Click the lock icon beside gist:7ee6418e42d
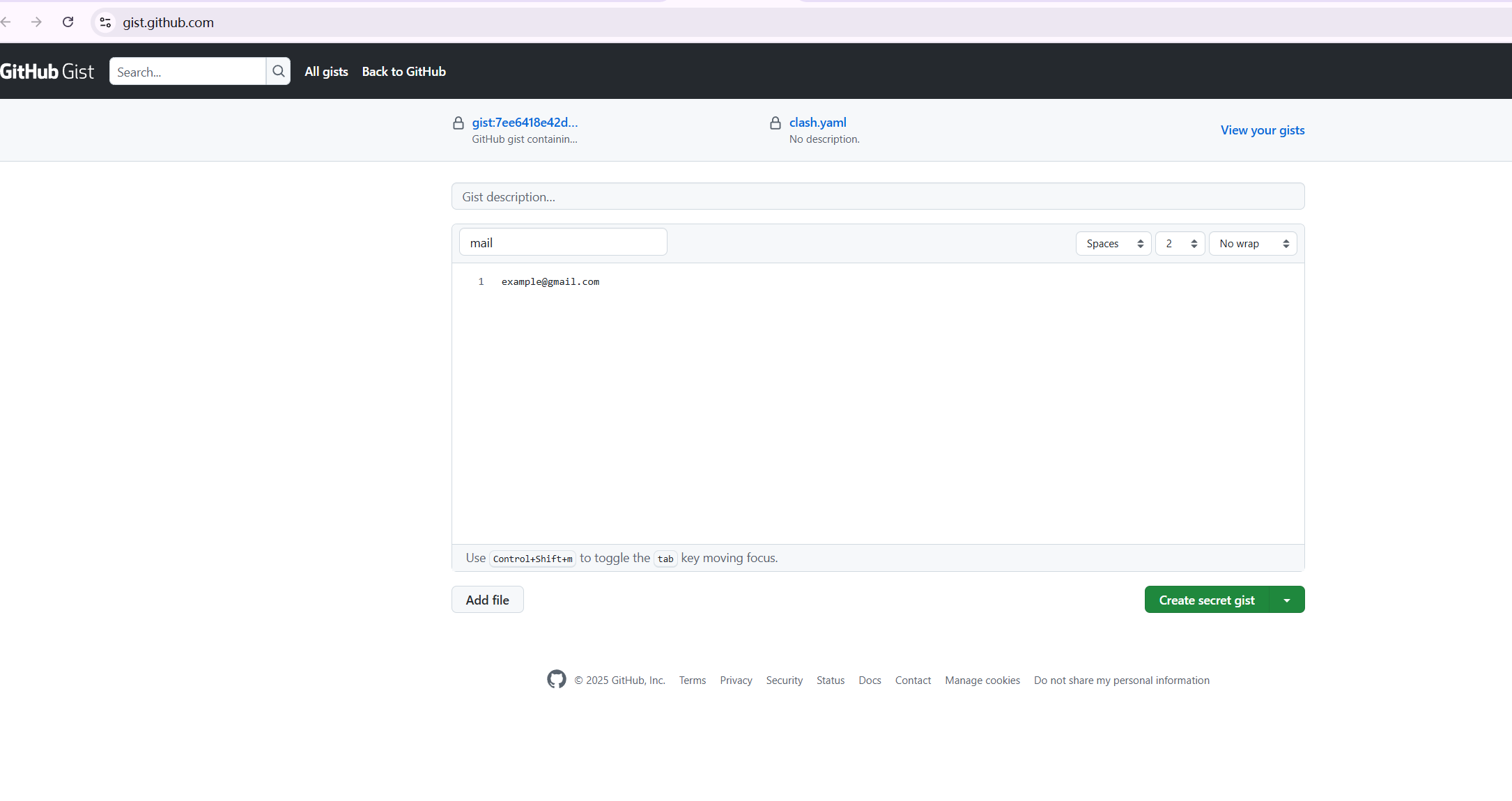 [458, 123]
